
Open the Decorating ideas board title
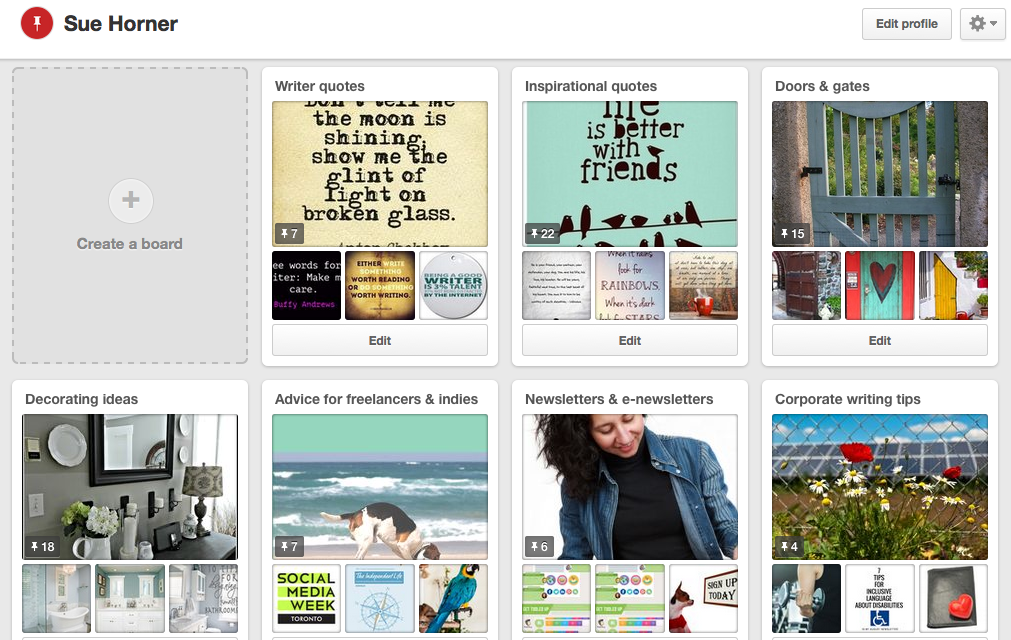coord(81,400)
